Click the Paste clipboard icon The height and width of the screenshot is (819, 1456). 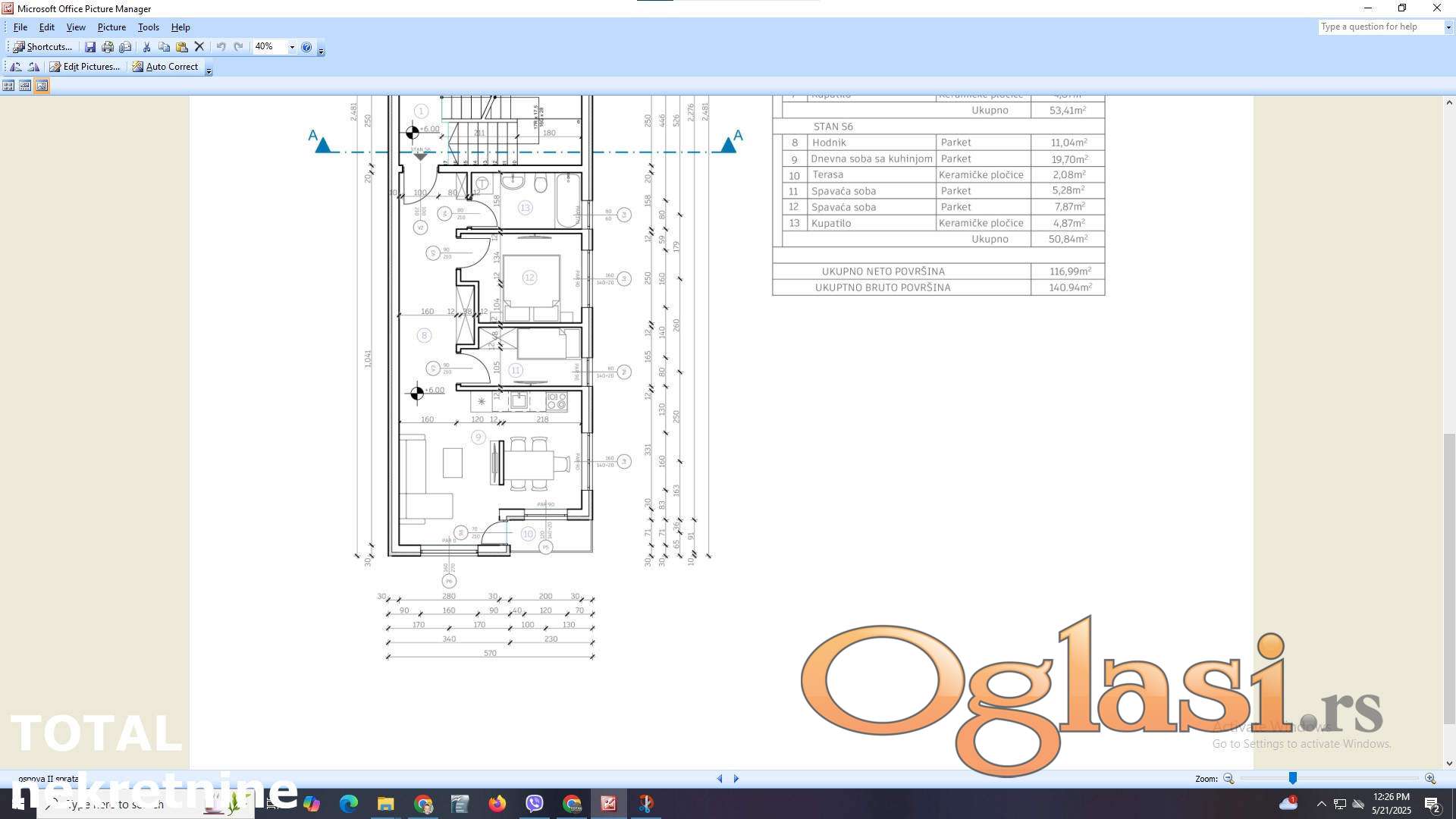[182, 47]
